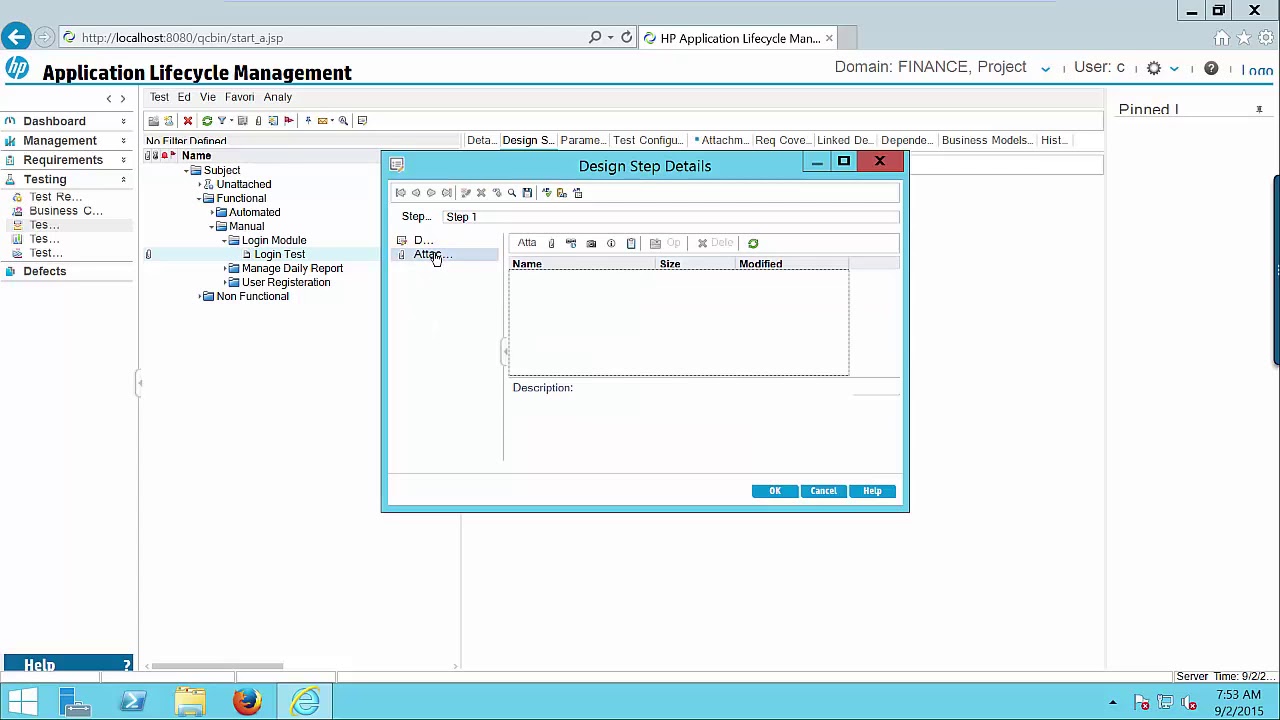The width and height of the screenshot is (1280, 720).
Task: Click the Name column header in attachments
Action: tap(583, 264)
